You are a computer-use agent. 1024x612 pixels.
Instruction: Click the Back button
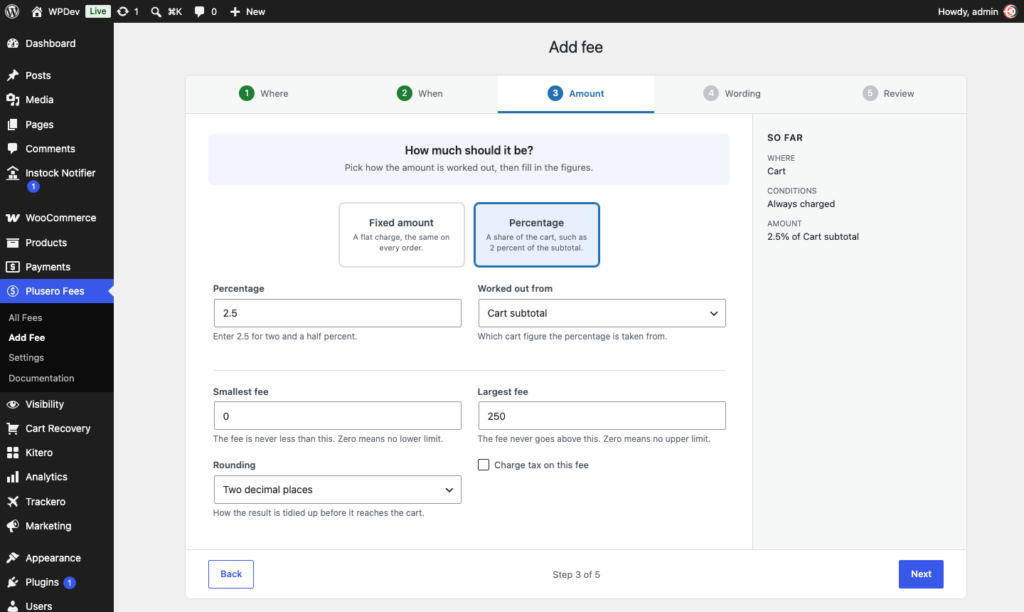231,574
